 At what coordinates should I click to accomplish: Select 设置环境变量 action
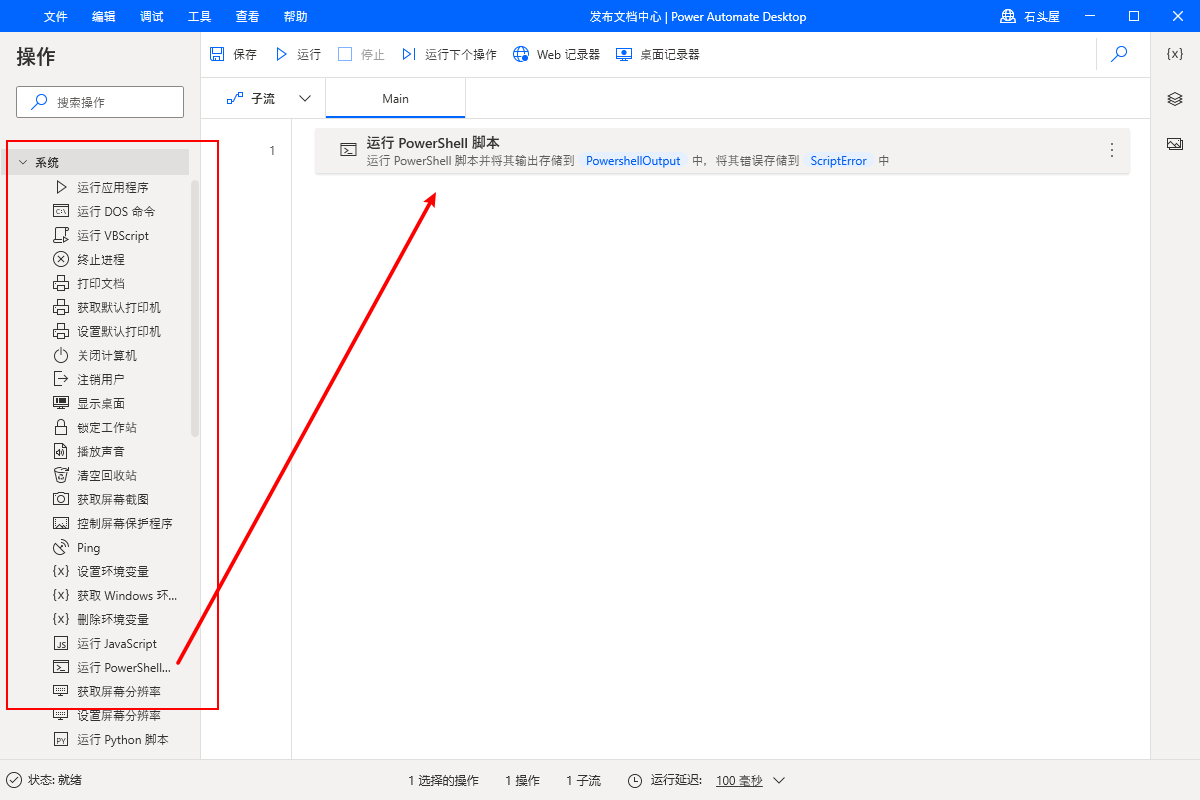click(103, 571)
